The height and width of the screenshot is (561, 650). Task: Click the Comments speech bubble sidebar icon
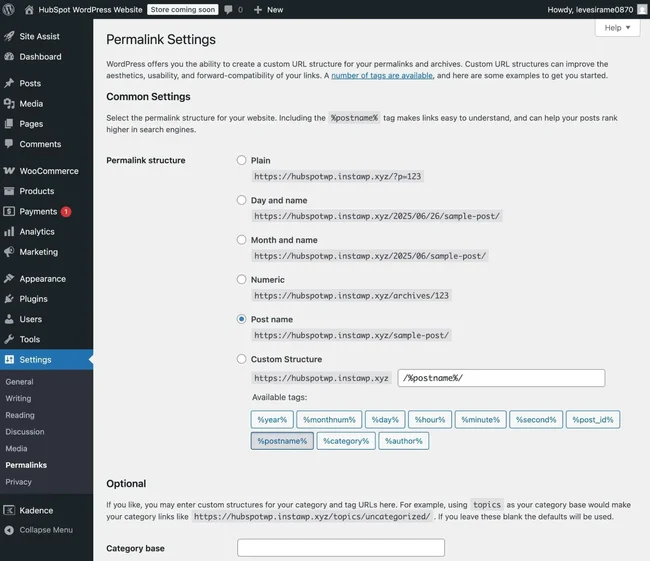pyautogui.click(x=9, y=144)
